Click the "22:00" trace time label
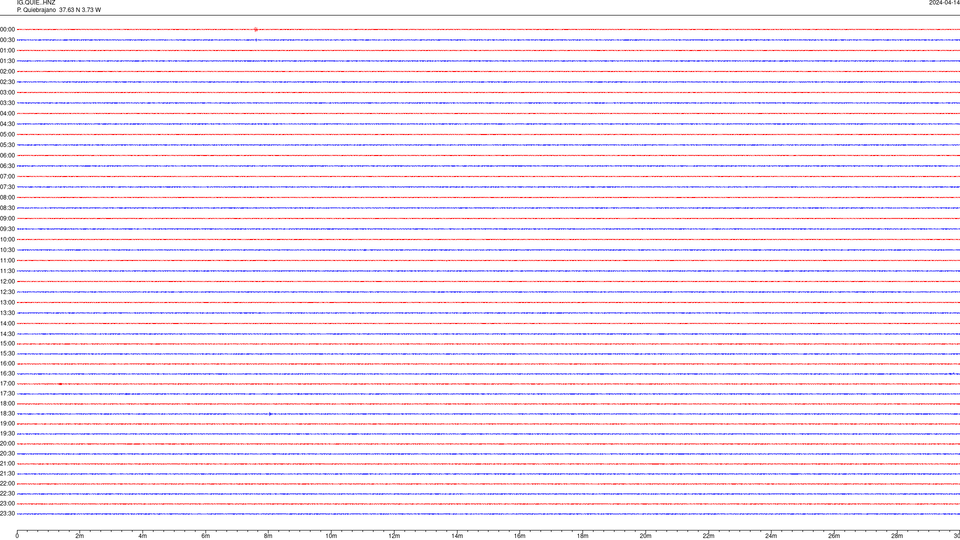960x540 pixels. tap(7, 484)
